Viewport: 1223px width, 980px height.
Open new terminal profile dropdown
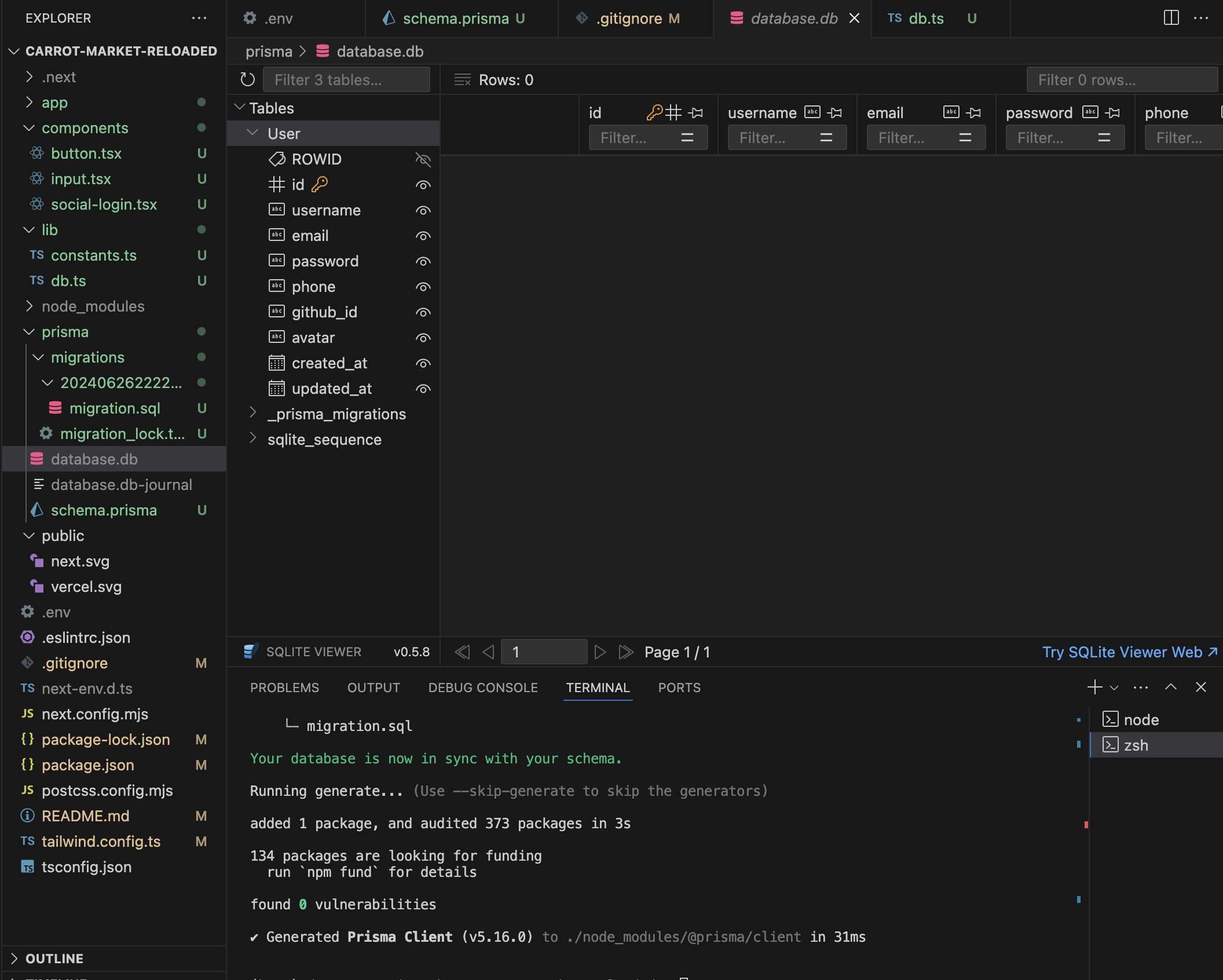1114,688
